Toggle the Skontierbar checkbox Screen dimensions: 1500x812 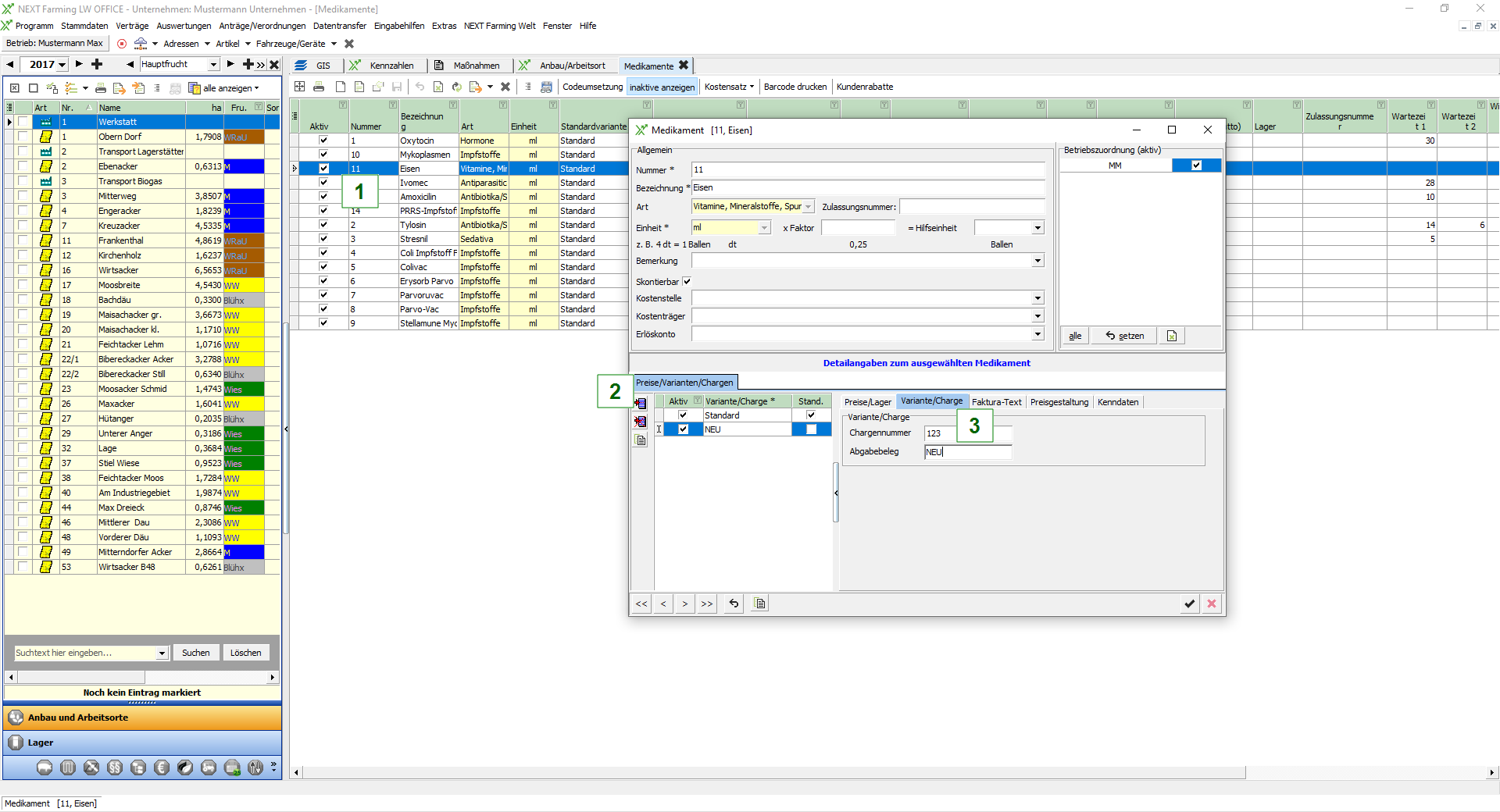tap(687, 282)
